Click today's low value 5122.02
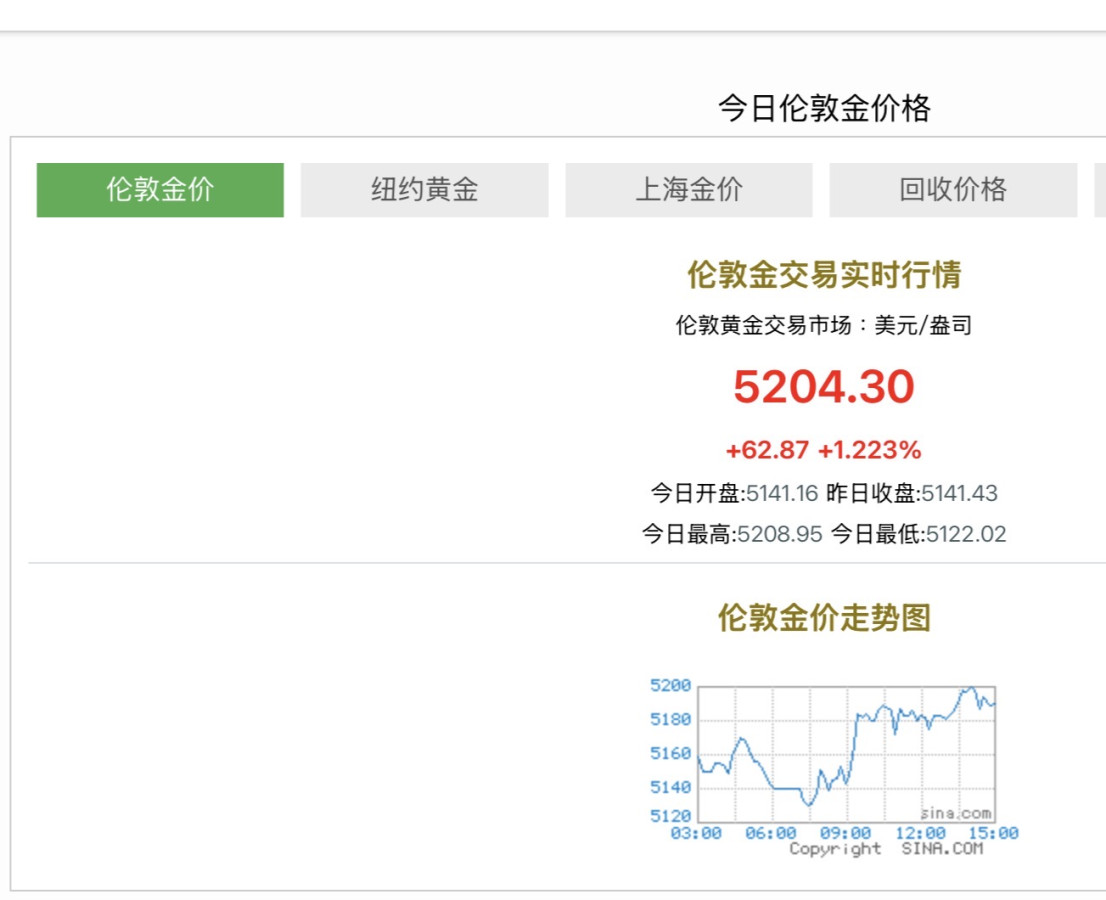 tap(966, 534)
